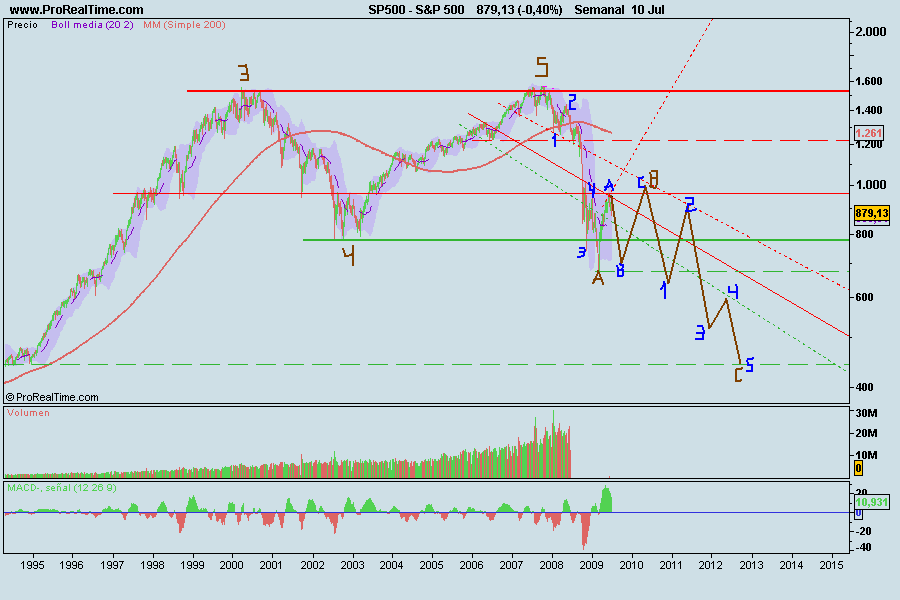This screenshot has width=900, height=600.
Task: Click the 1995 year label
Action: 32,565
